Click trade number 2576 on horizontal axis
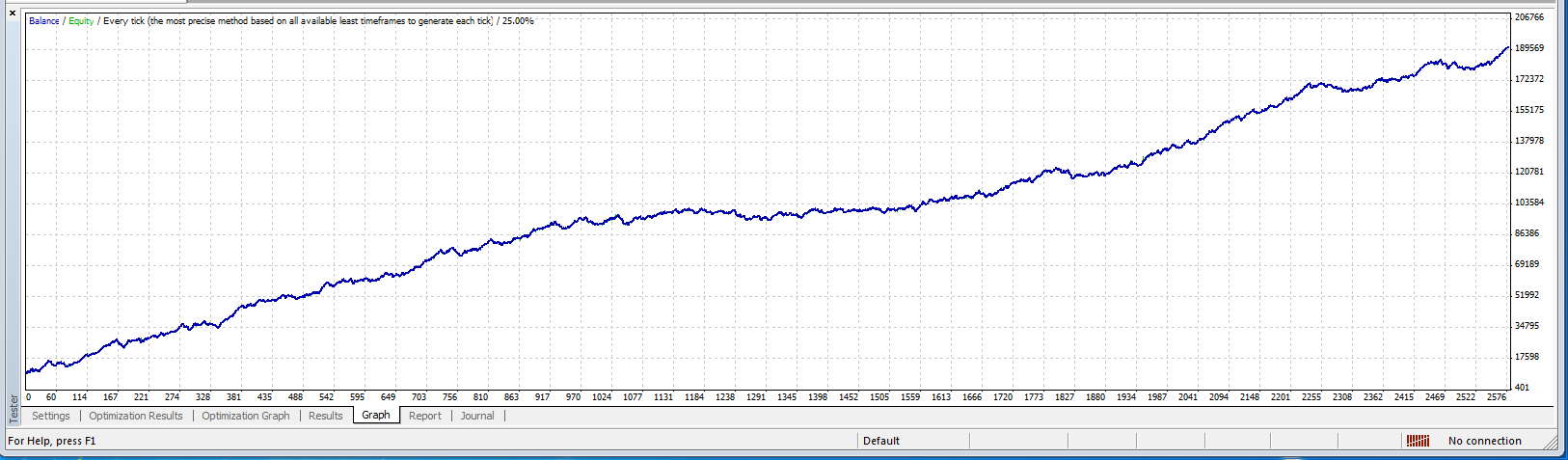 [x=1497, y=397]
